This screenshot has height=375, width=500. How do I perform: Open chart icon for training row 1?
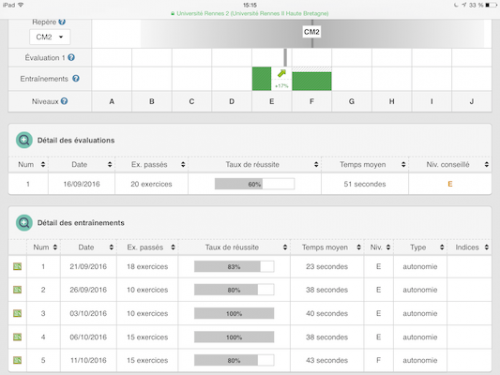[x=17, y=266]
